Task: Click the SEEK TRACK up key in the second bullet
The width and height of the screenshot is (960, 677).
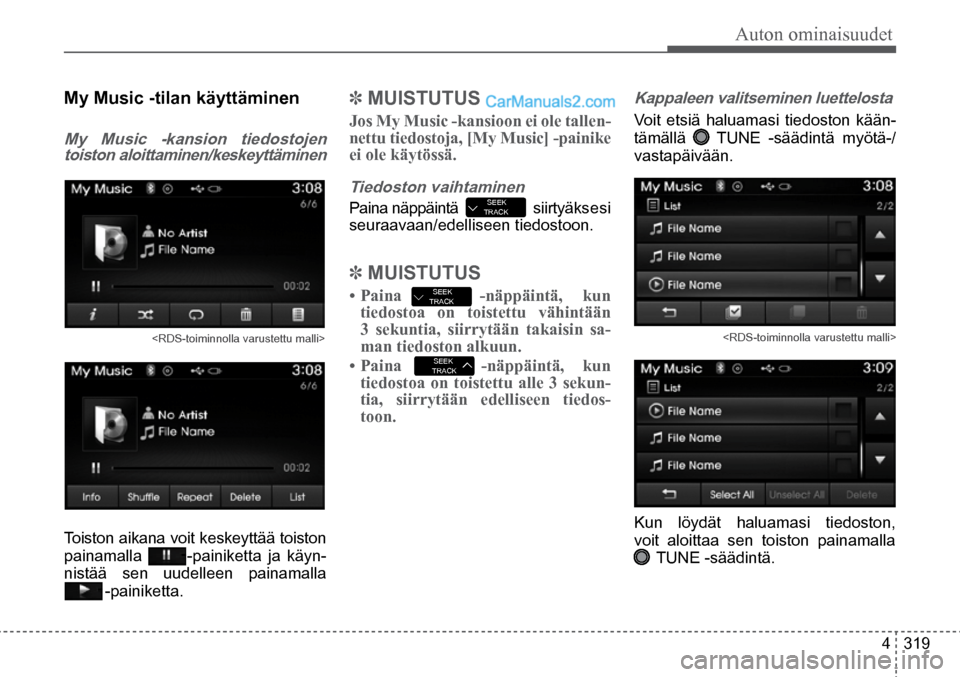Action: [x=444, y=366]
